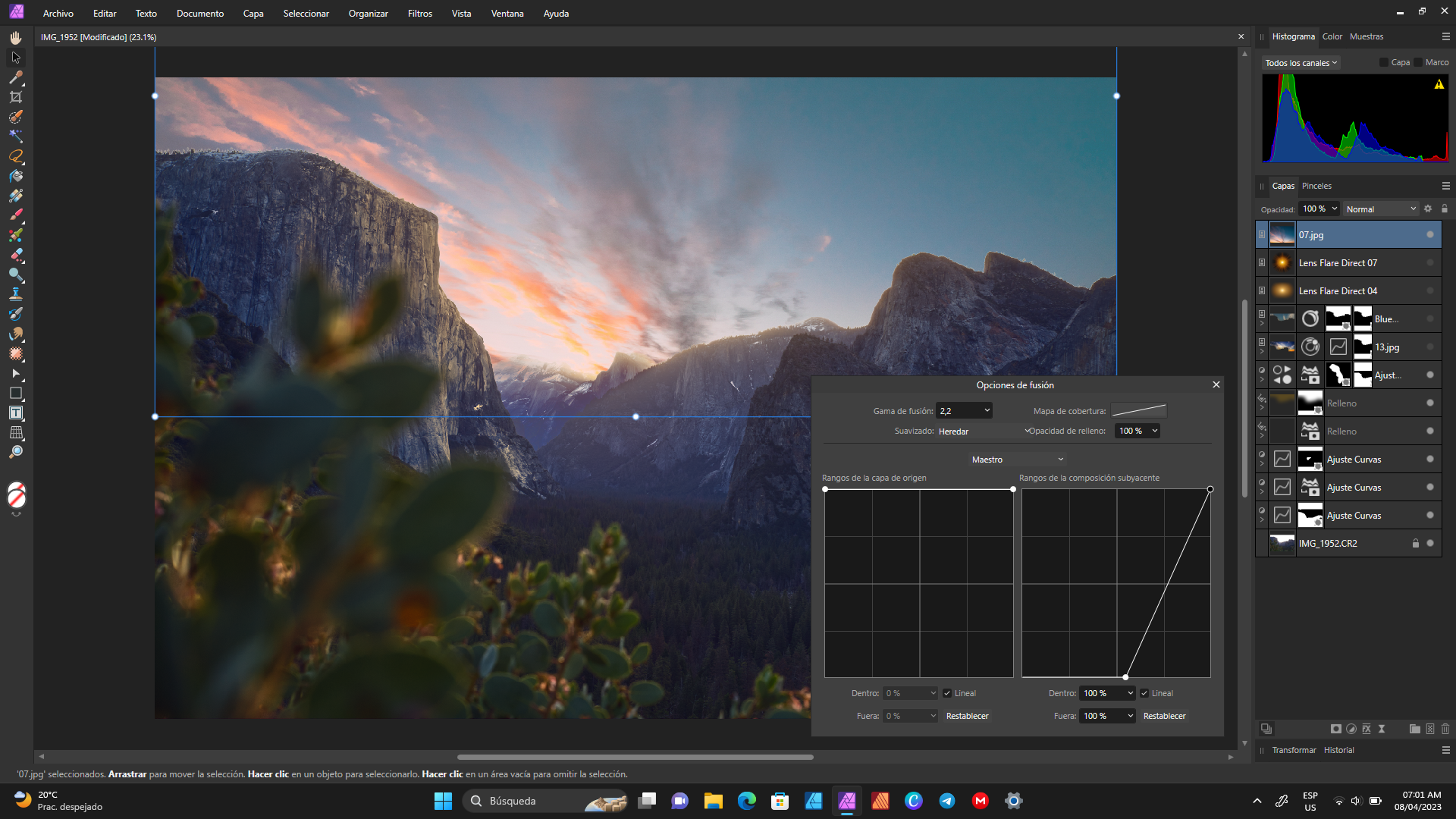The image size is (1456, 819).
Task: Open the Normal blend mode dropdown
Action: click(1380, 209)
